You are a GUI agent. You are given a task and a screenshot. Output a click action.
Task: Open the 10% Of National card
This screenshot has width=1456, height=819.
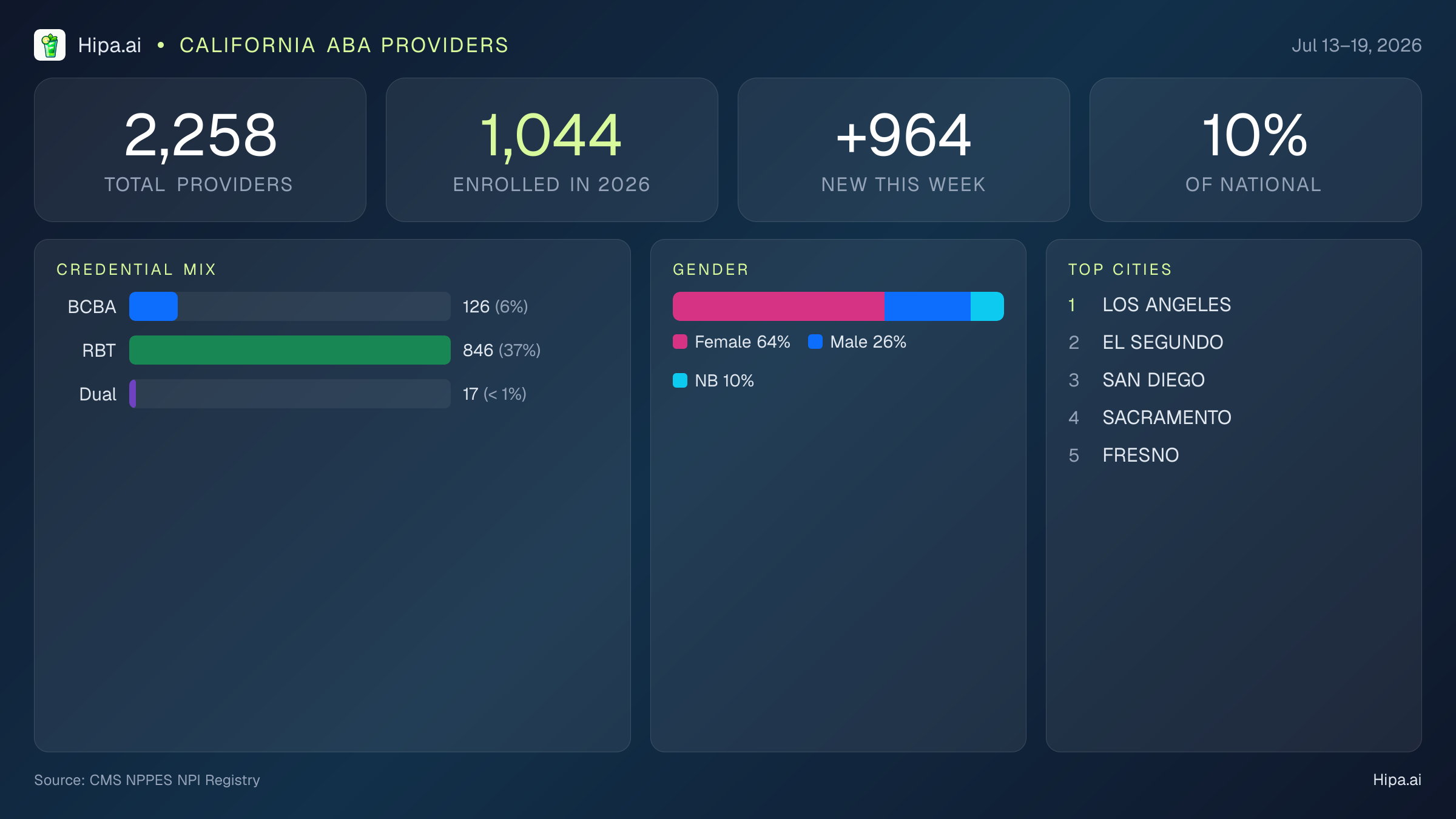point(1256,150)
